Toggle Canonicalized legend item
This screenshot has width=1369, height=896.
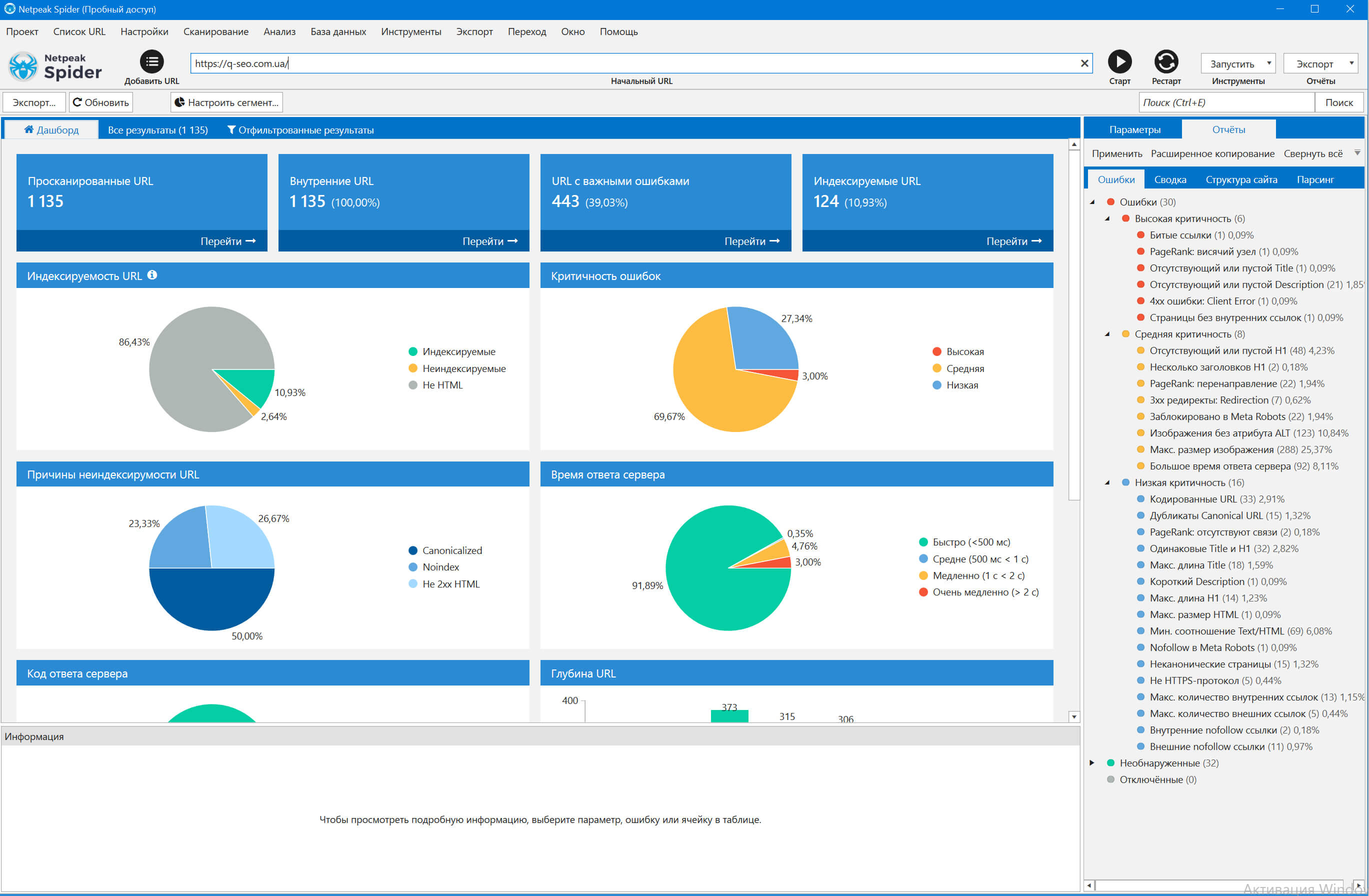(x=451, y=550)
